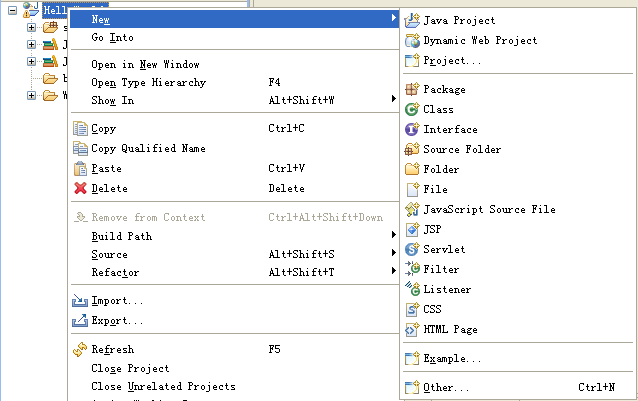Click the Refresh arrows icon
The image size is (638, 401).
[x=80, y=349]
